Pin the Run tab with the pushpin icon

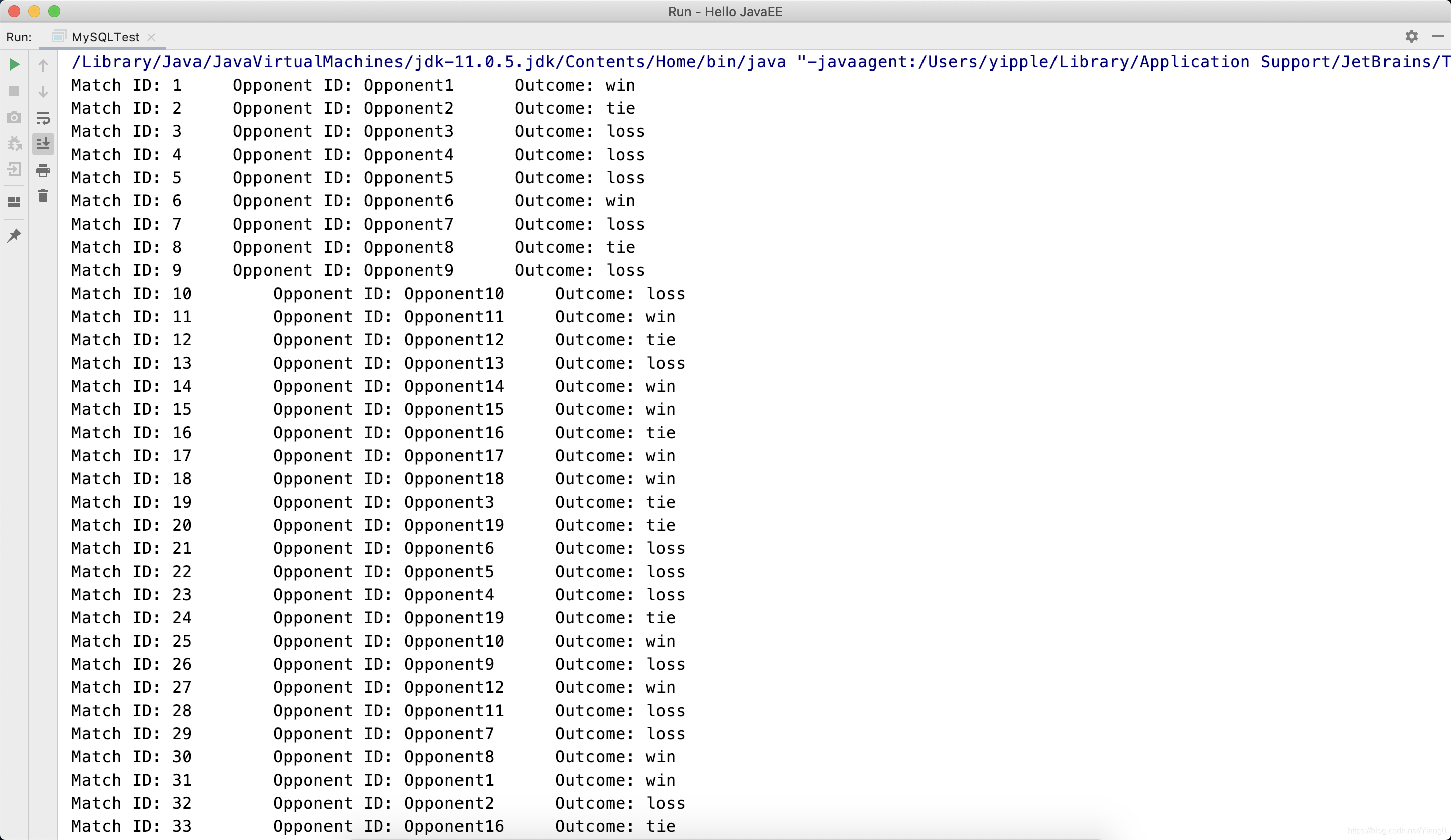[15, 235]
